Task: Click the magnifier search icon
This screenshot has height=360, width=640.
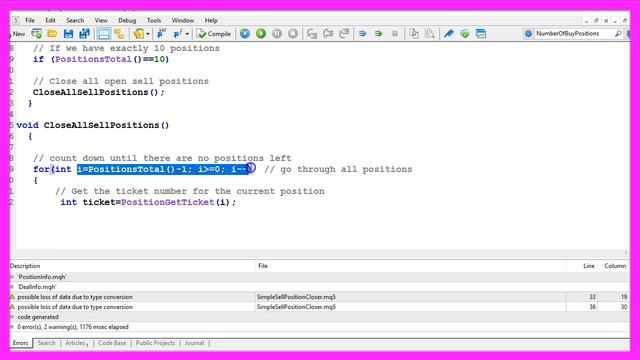Action: coord(618,33)
